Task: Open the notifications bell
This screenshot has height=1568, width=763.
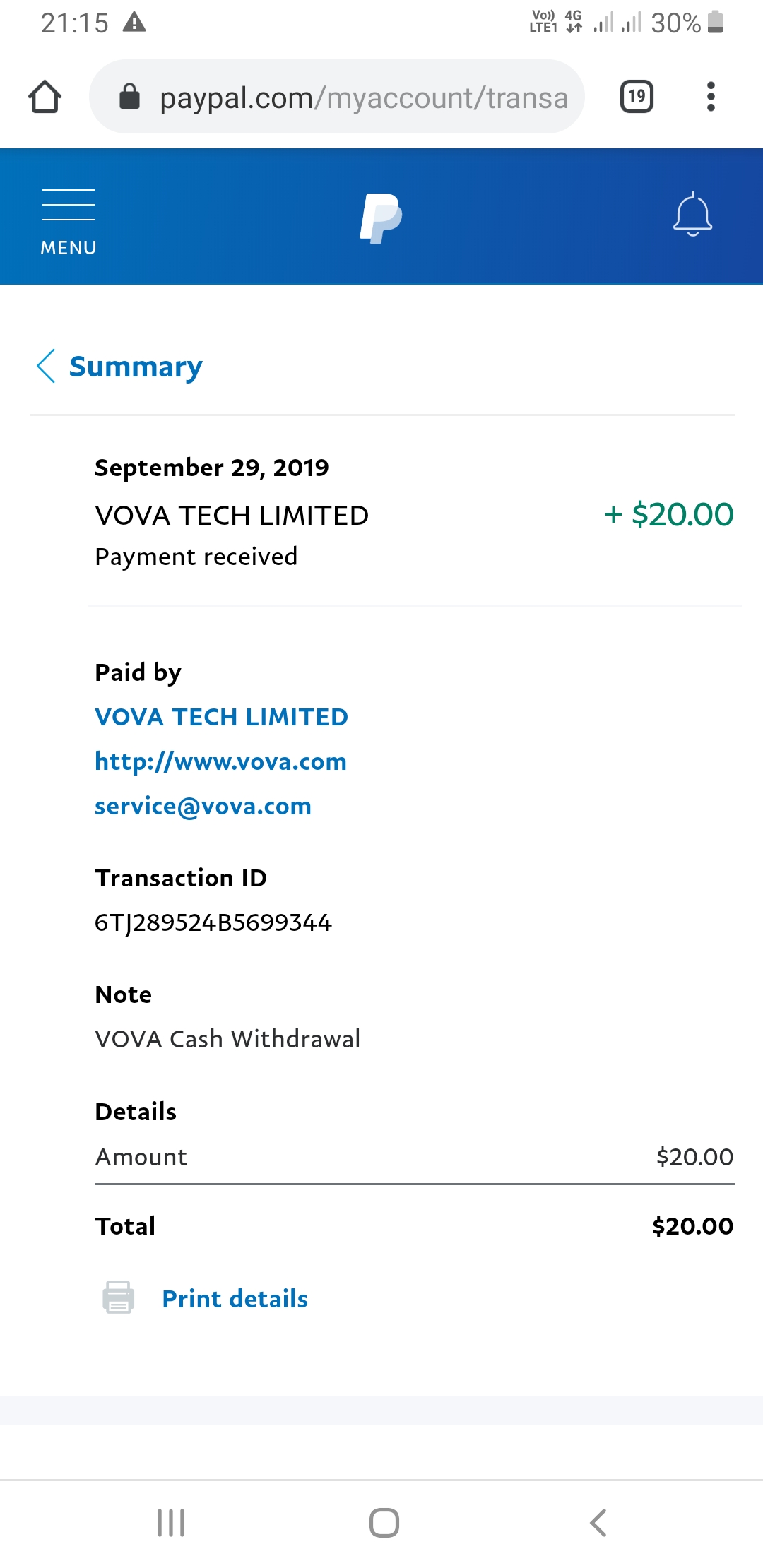Action: [692, 214]
